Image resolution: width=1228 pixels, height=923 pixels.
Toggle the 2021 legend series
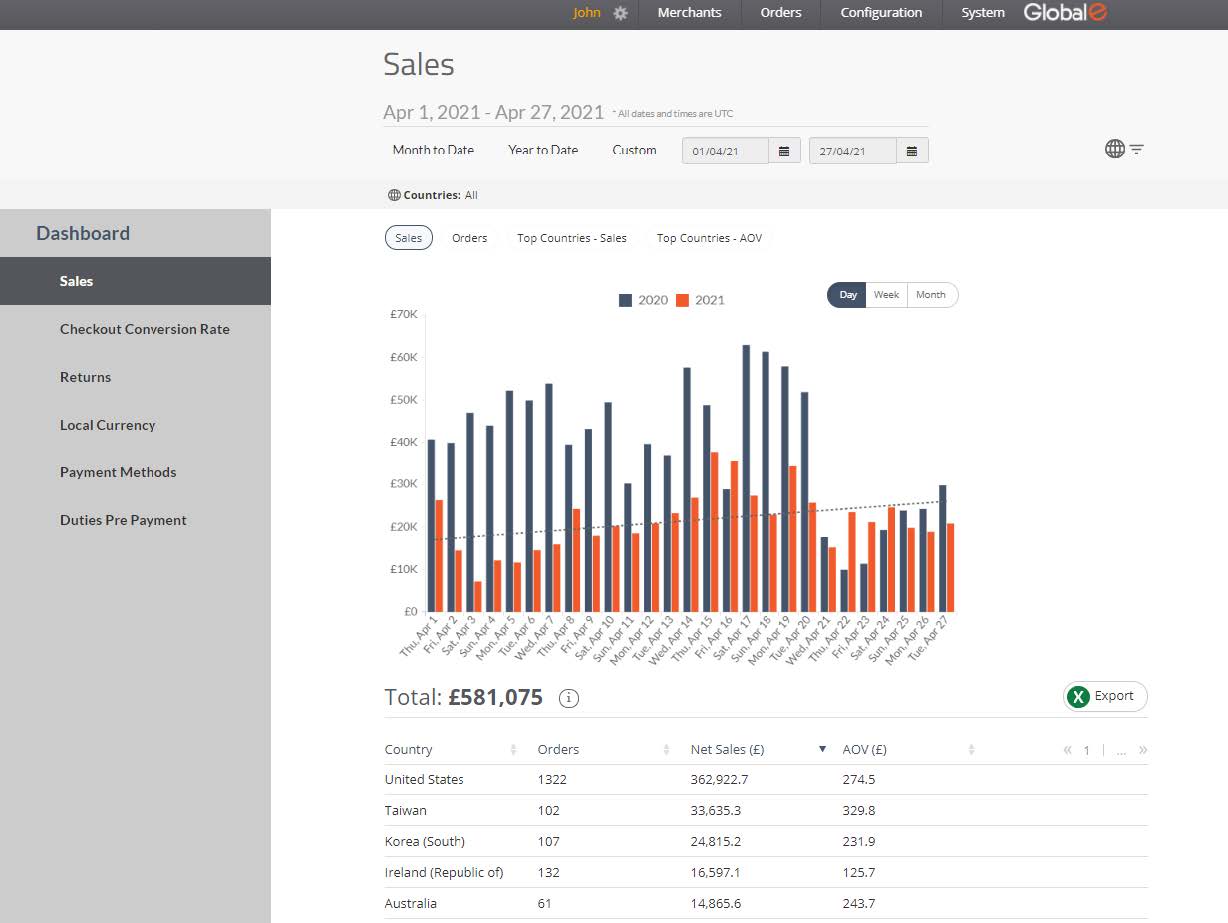(x=700, y=300)
